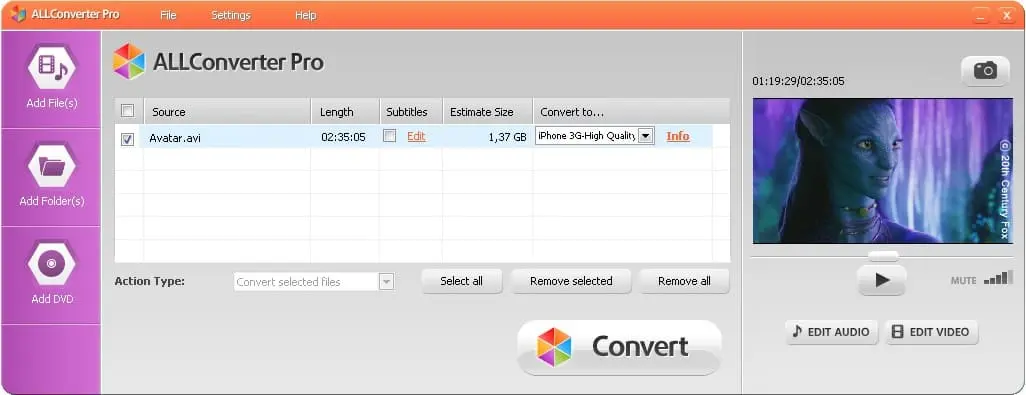Expand the Action Type dropdown
Viewport: 1026px width, 395px height.
click(x=386, y=282)
